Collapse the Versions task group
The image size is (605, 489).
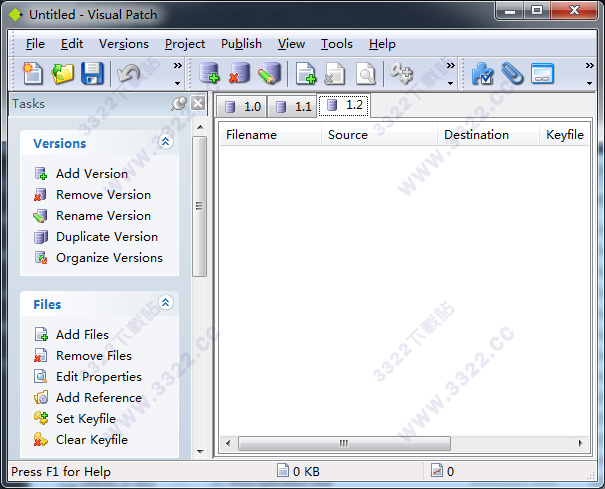click(166, 142)
